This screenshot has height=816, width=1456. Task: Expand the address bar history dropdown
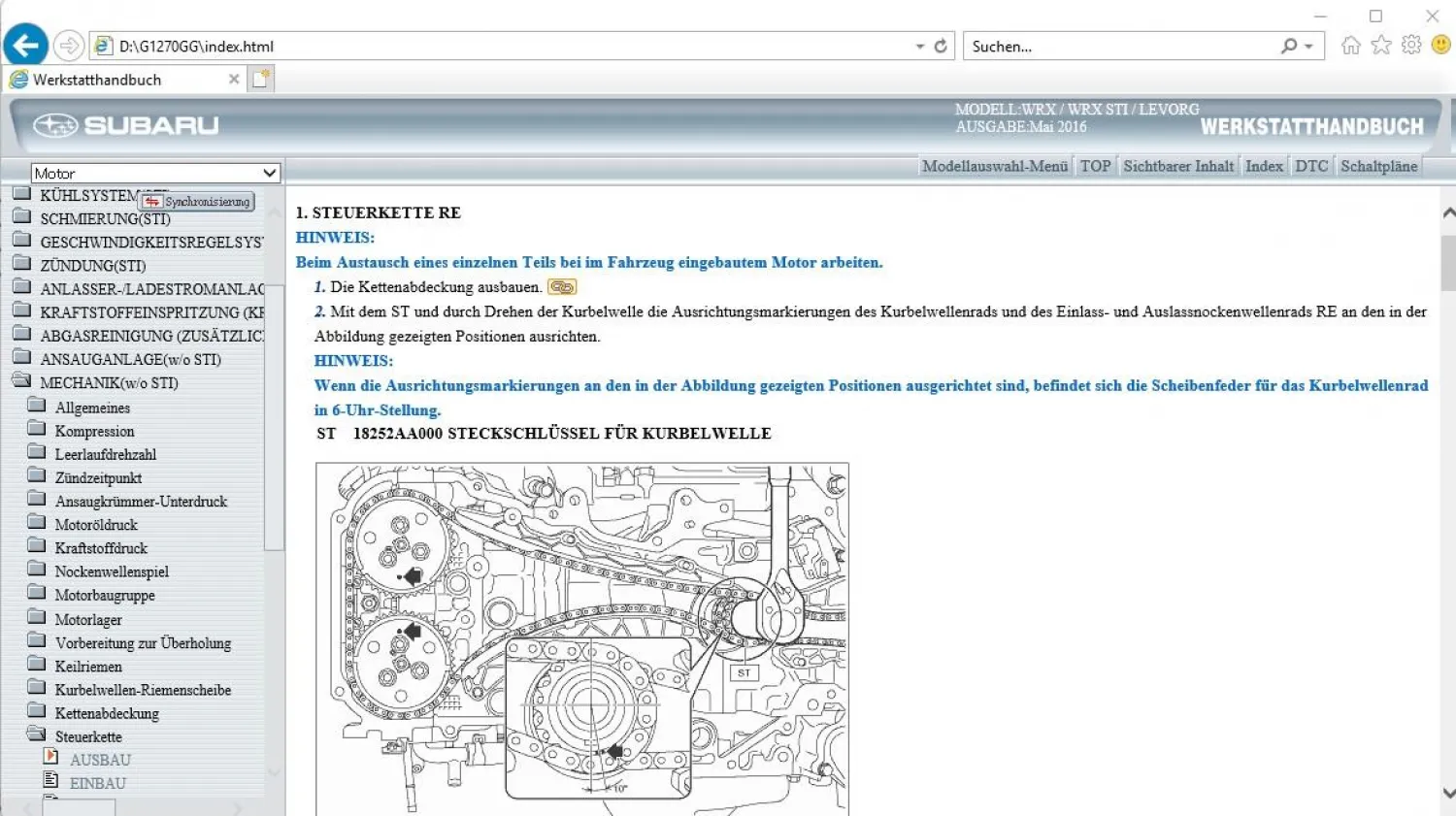pyautogui.click(x=919, y=47)
